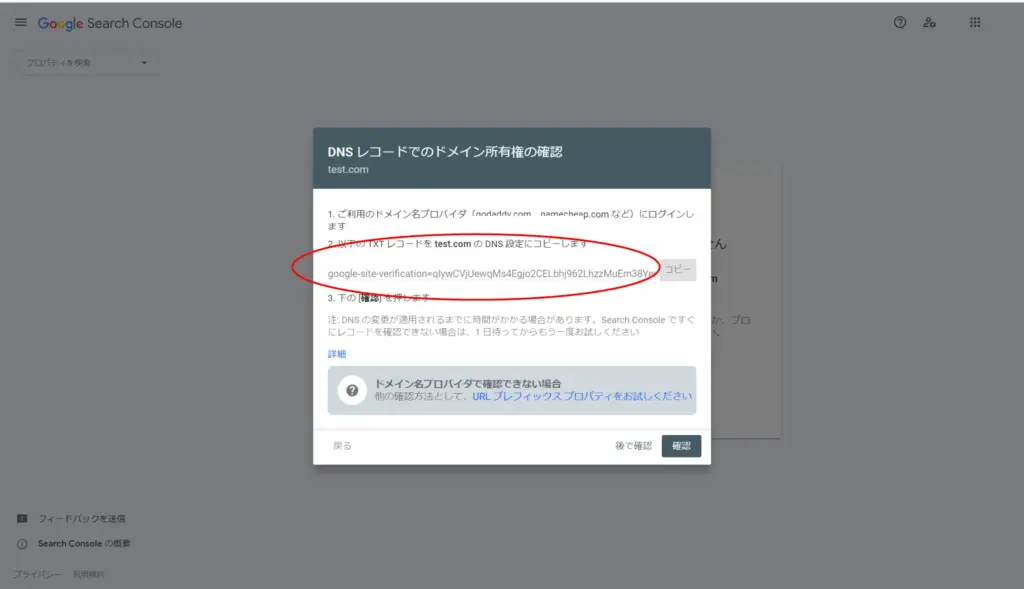Click the Google Search Console logo
1024x589 pixels.
pyautogui.click(x=110, y=24)
